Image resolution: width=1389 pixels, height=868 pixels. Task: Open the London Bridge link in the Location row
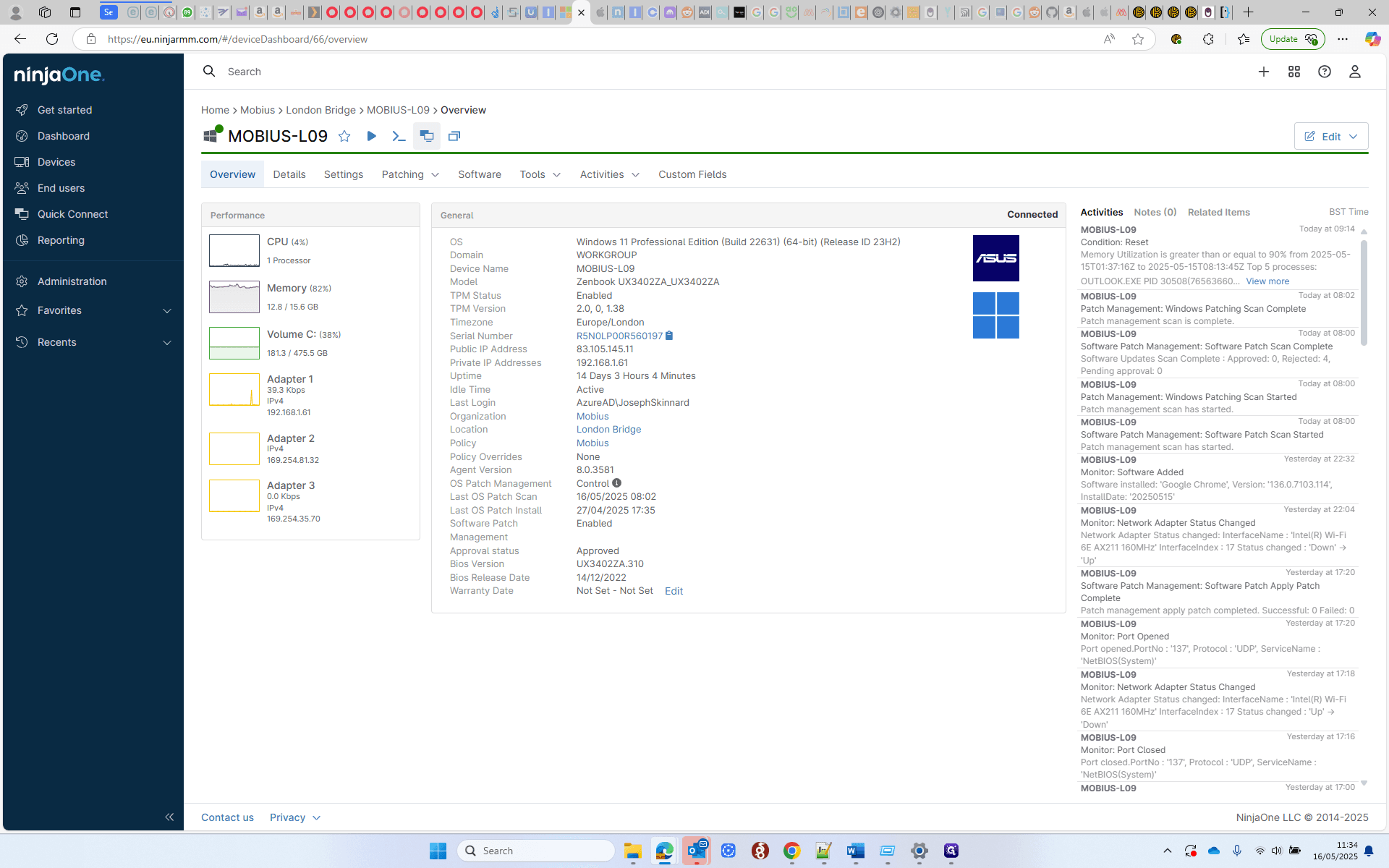pyautogui.click(x=608, y=430)
